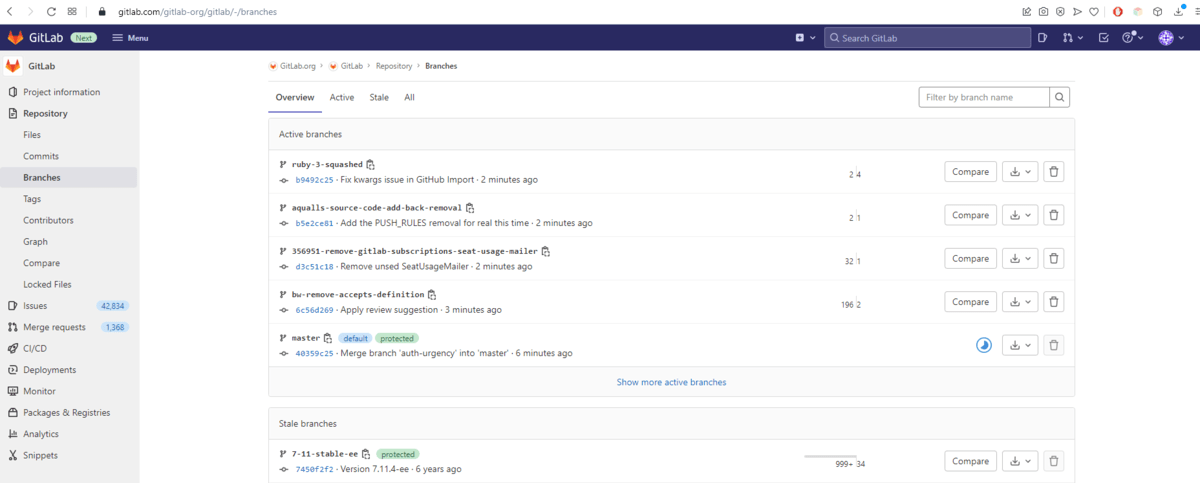Compare the aqualls-source-code-add-back-removal branch
Screen dimensions: 1200x483
(x=970, y=215)
